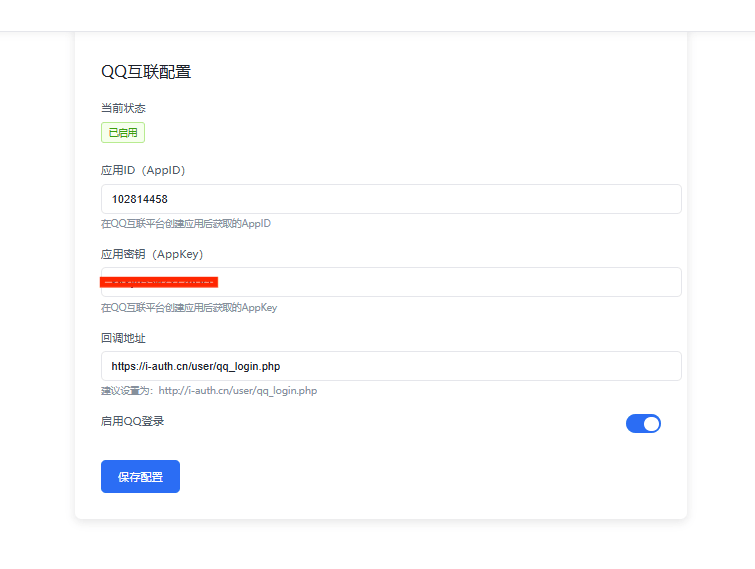Focus the 应用ID (AppID) input field

point(420,199)
